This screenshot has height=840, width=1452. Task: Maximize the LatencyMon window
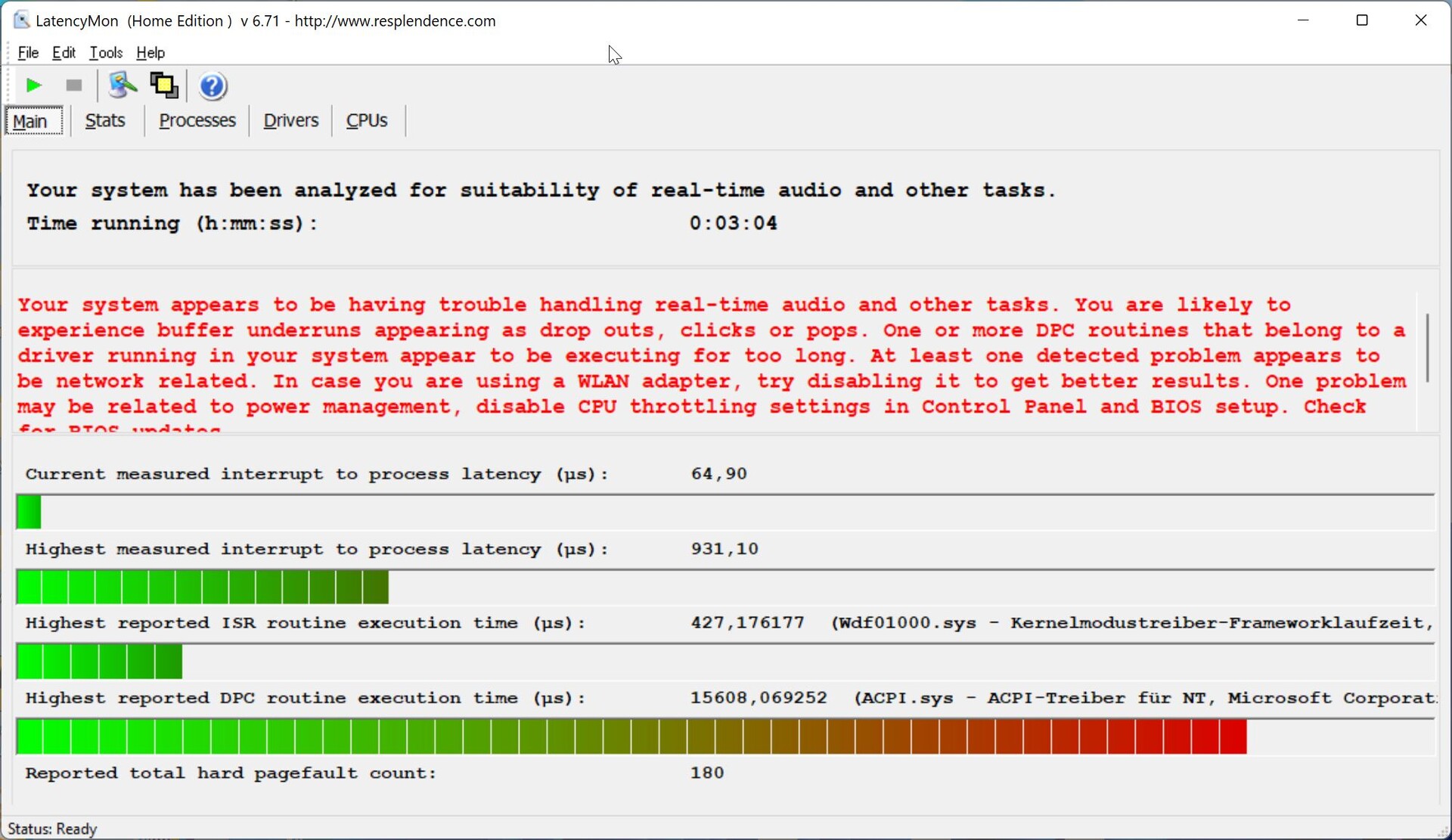tap(1362, 20)
